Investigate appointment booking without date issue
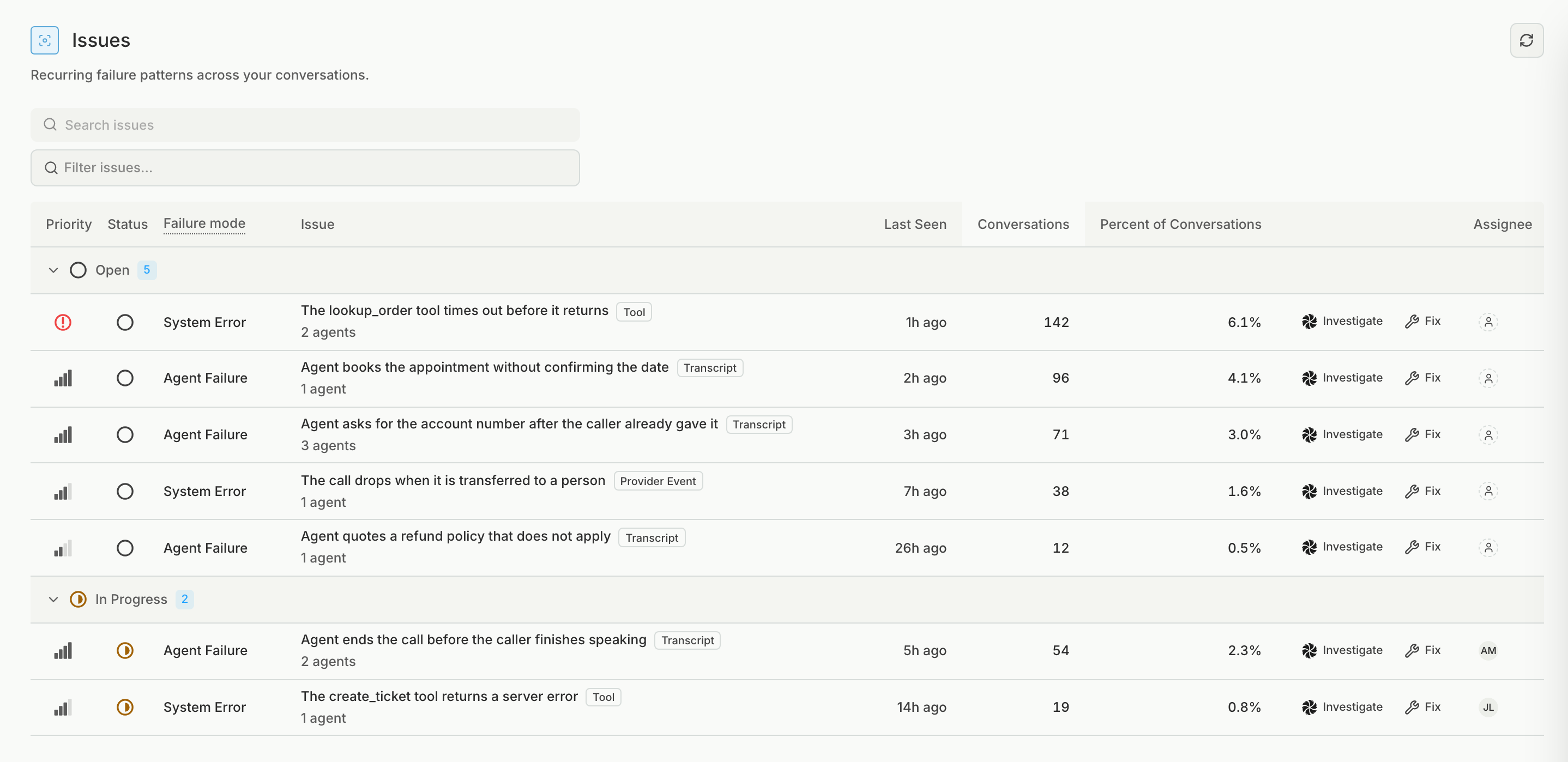 point(1342,378)
